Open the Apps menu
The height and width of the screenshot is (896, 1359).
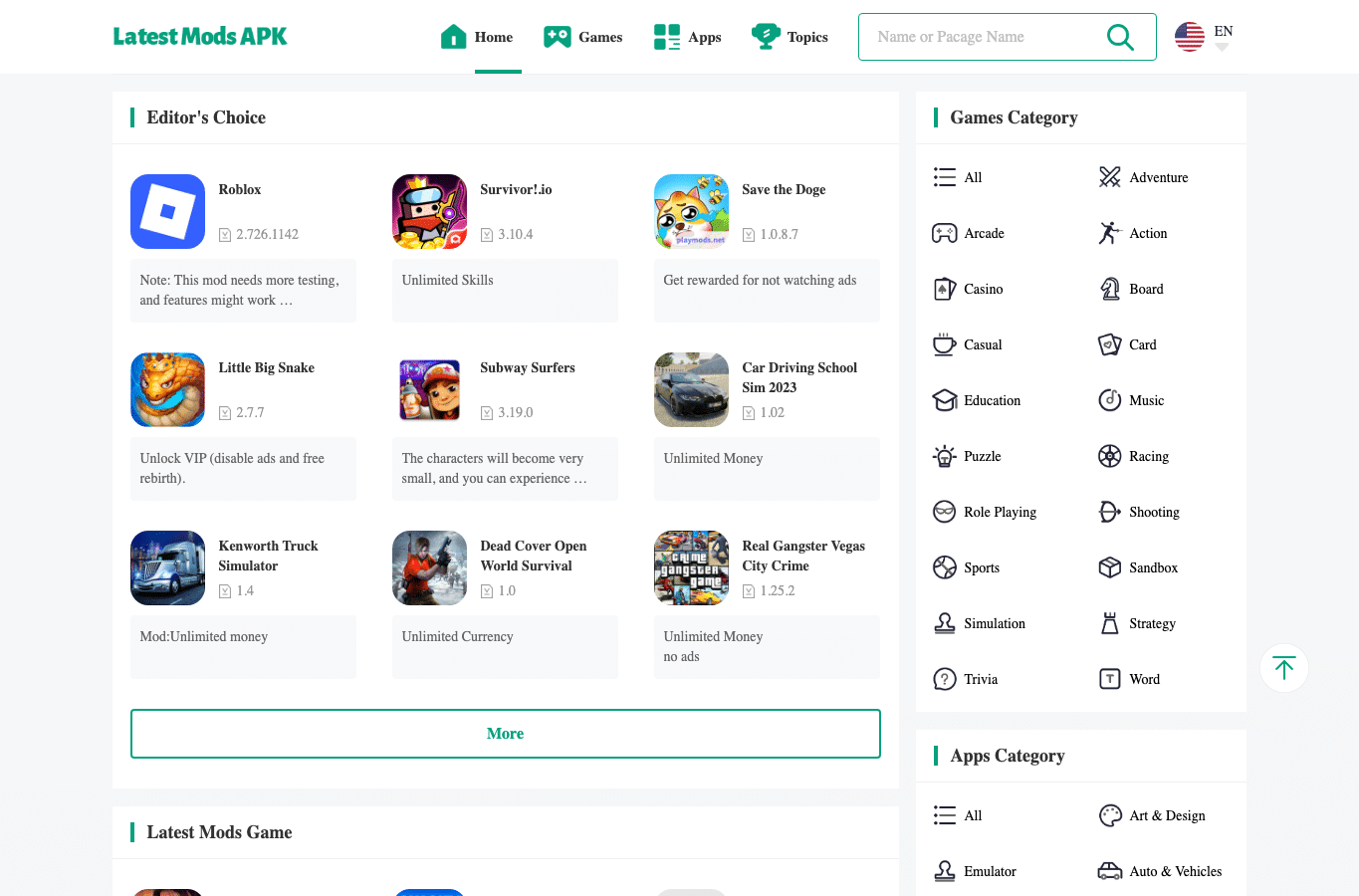[x=687, y=37]
